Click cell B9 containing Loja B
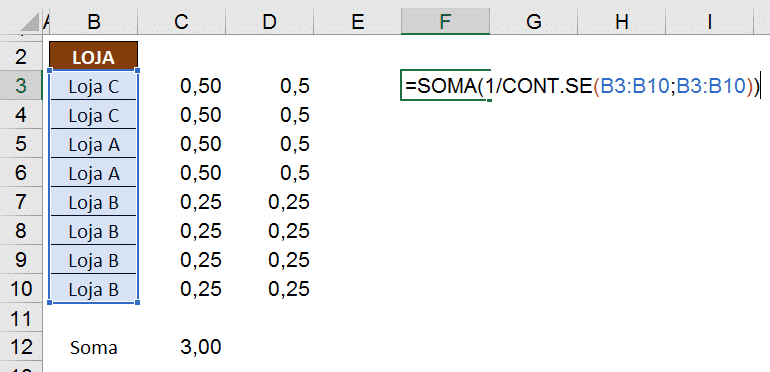Viewport: 770px width, 372px height. tap(93, 260)
